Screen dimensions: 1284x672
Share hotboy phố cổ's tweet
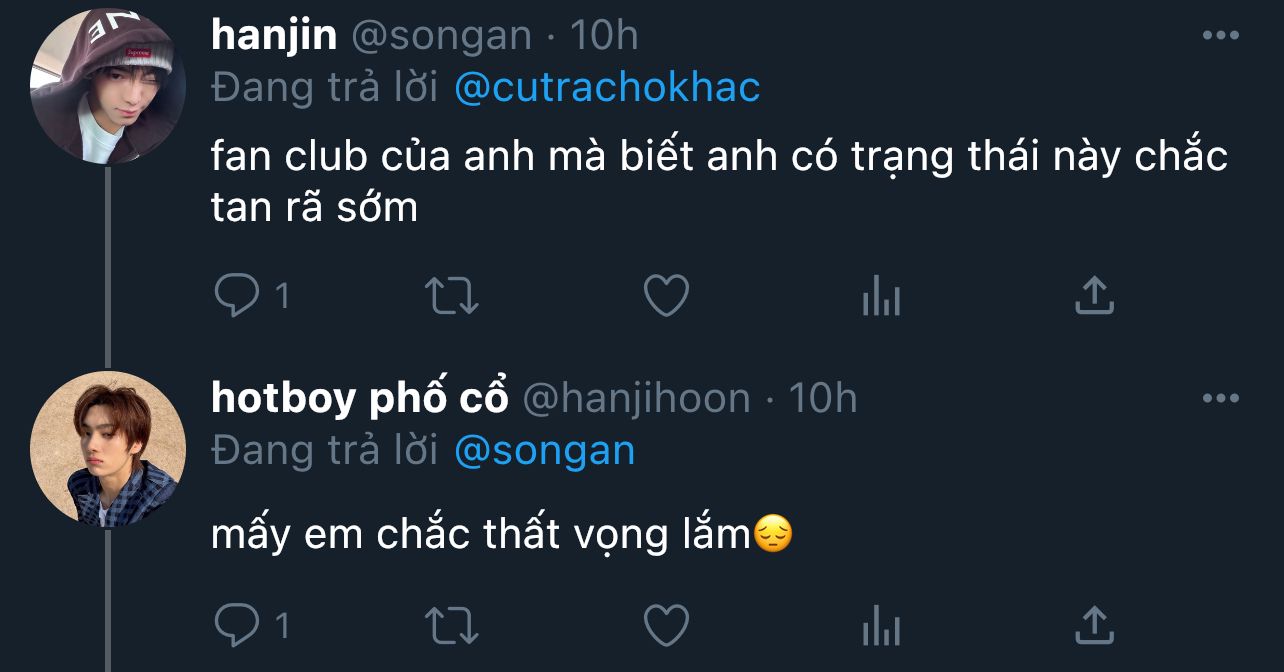pyautogui.click(x=1094, y=625)
